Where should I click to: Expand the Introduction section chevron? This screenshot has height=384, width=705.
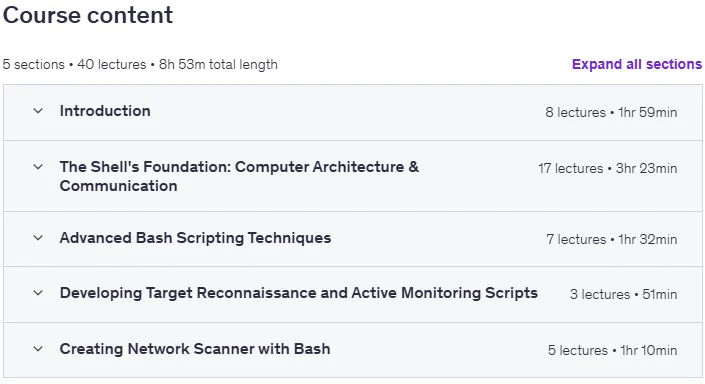38,111
